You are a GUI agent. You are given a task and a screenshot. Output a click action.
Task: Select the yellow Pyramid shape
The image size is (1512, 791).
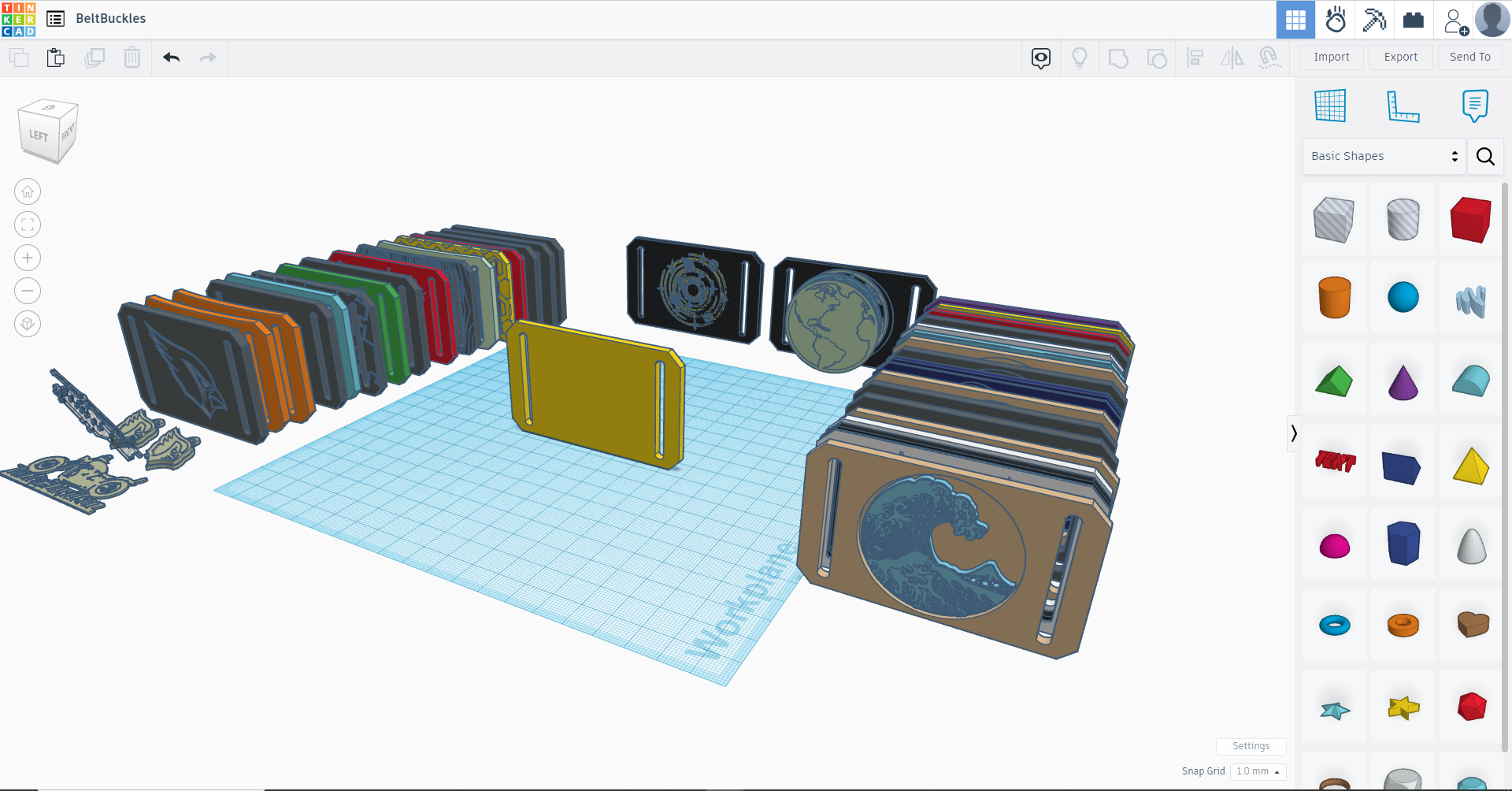coord(1471,465)
